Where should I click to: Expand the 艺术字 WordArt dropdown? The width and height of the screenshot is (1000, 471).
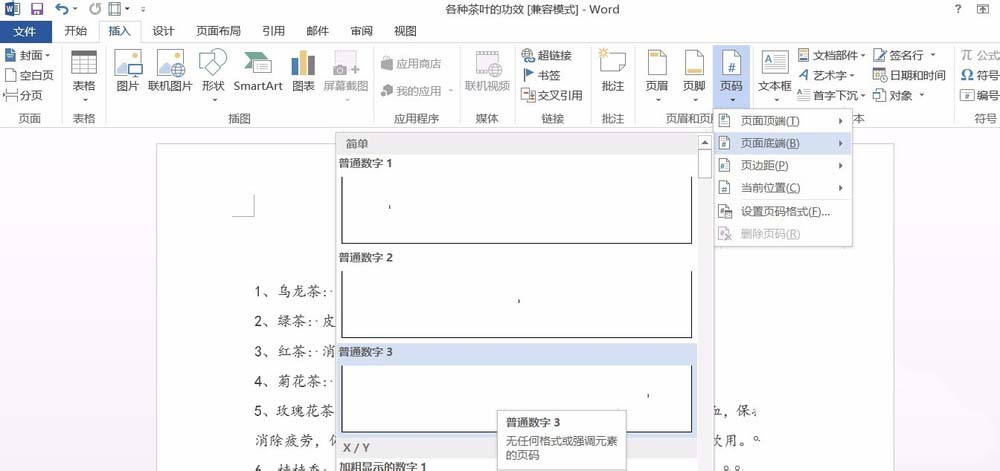851,76
